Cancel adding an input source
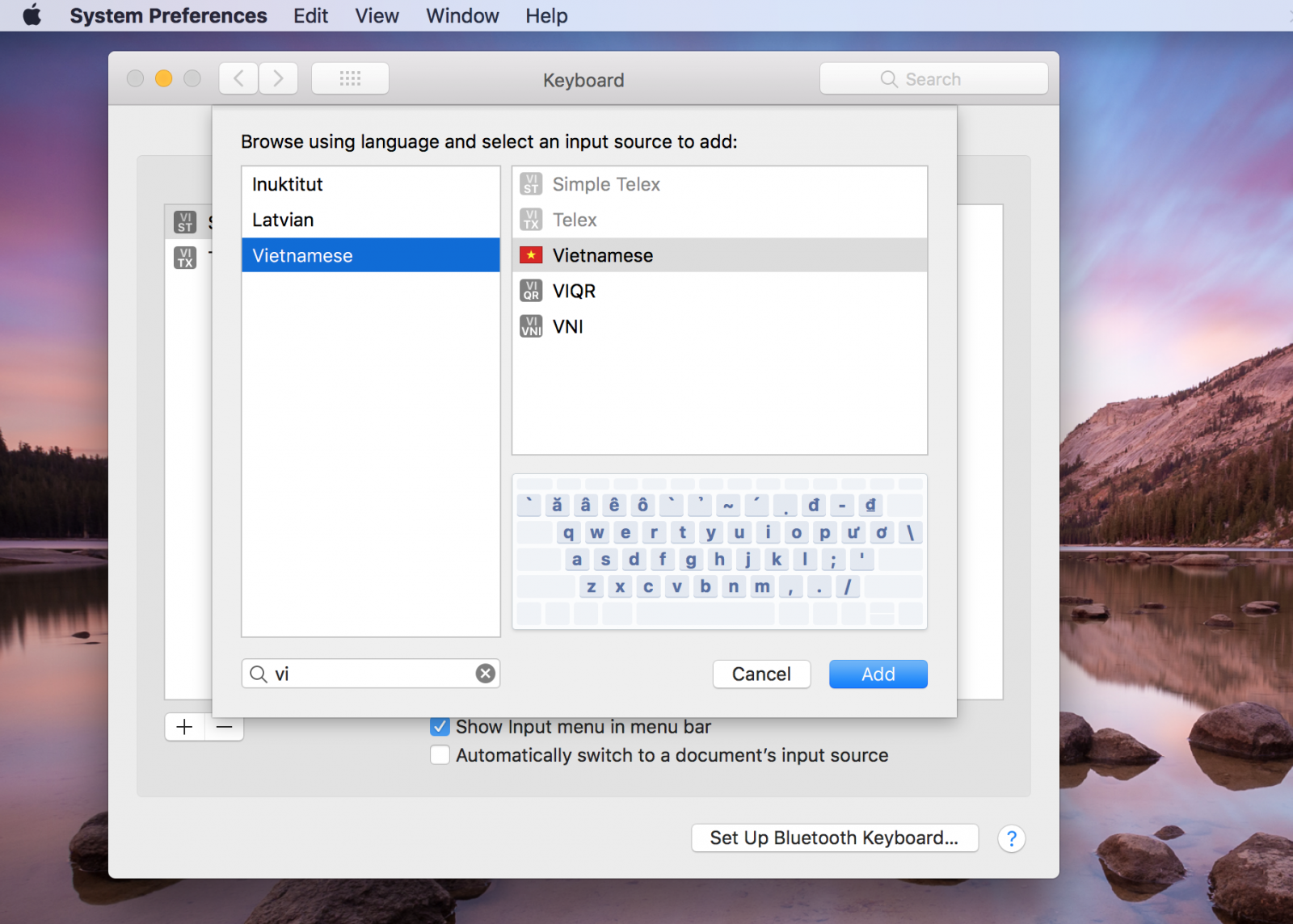Image resolution: width=1293 pixels, height=924 pixels. 761,674
